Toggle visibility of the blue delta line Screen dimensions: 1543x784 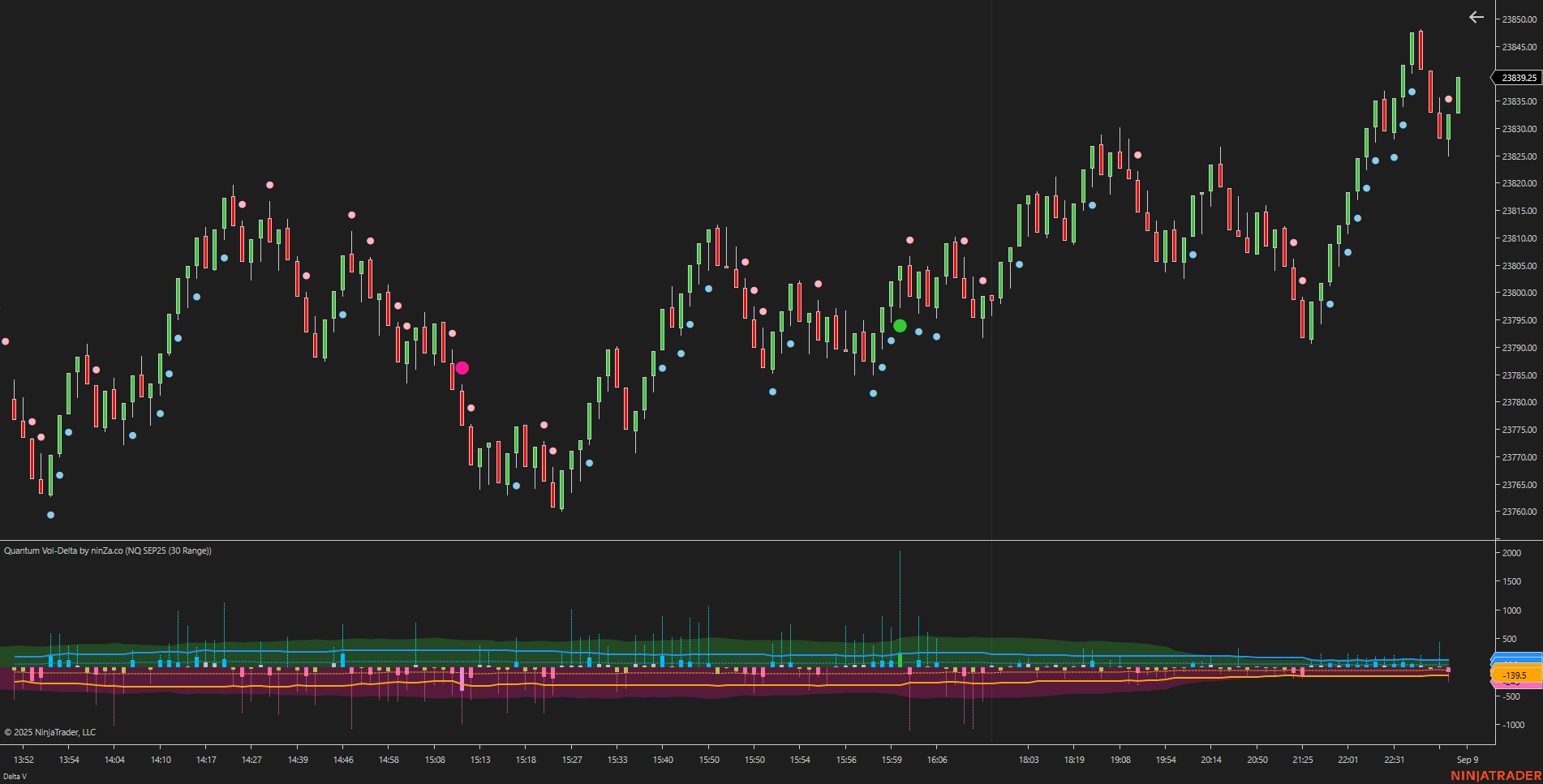[x=1055, y=653]
